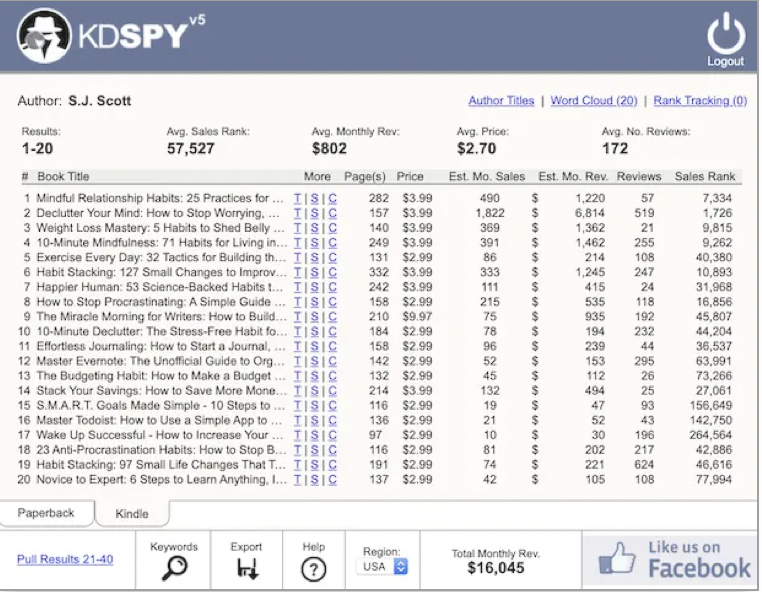Click T link for 10-Minute Declutter row
Viewport: 762px width, 592px height.
click(297, 331)
